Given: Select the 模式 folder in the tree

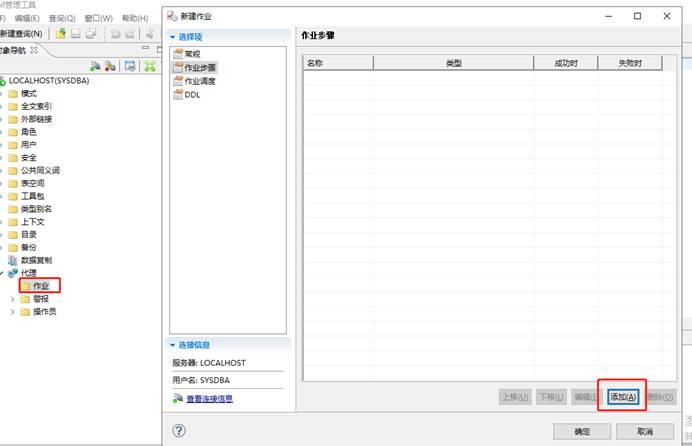Looking at the screenshot, I should 29,94.
